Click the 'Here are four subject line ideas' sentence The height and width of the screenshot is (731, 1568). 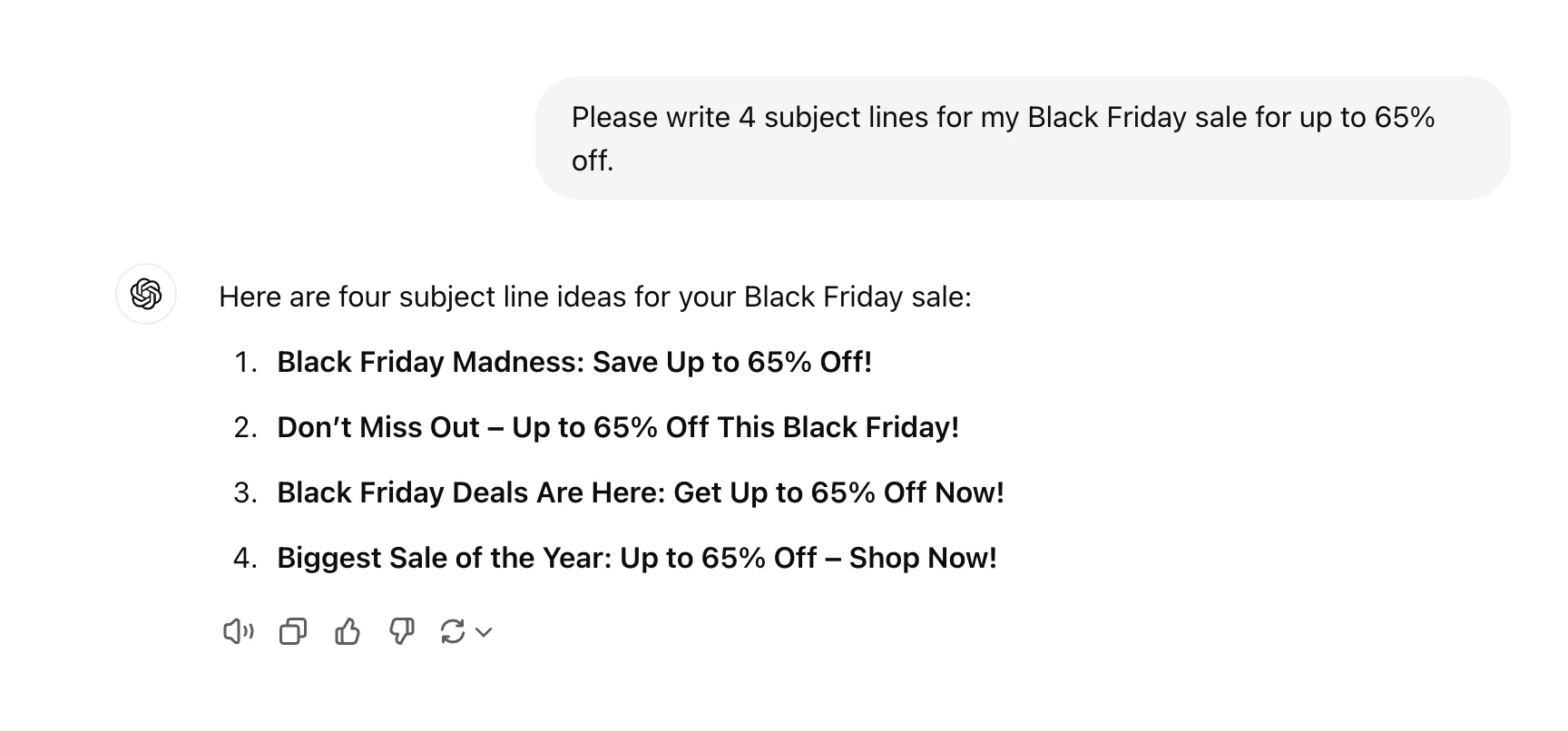click(x=594, y=297)
